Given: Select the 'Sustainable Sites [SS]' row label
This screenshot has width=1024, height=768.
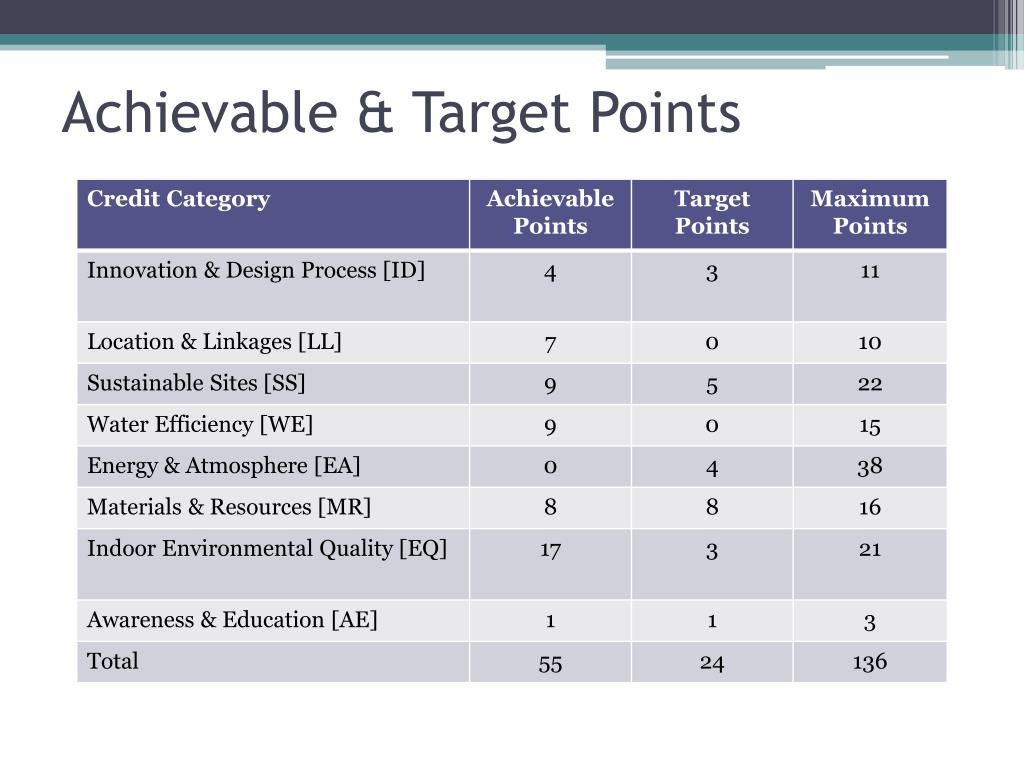Looking at the screenshot, I should [x=196, y=383].
